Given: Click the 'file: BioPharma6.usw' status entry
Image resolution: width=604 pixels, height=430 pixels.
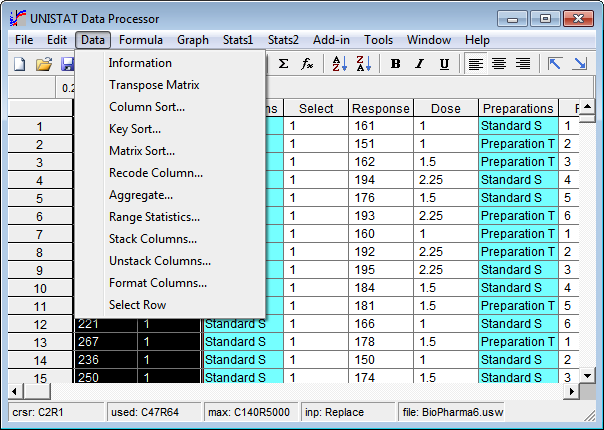Looking at the screenshot, I should (x=452, y=412).
